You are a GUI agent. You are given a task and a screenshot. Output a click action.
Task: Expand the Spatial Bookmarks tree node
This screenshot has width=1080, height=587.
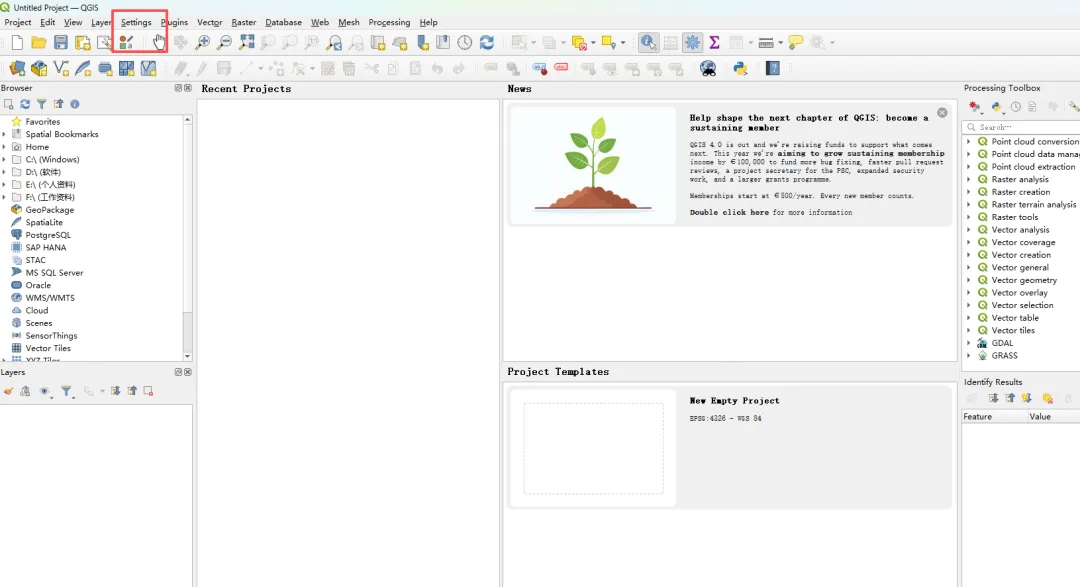(x=4, y=134)
